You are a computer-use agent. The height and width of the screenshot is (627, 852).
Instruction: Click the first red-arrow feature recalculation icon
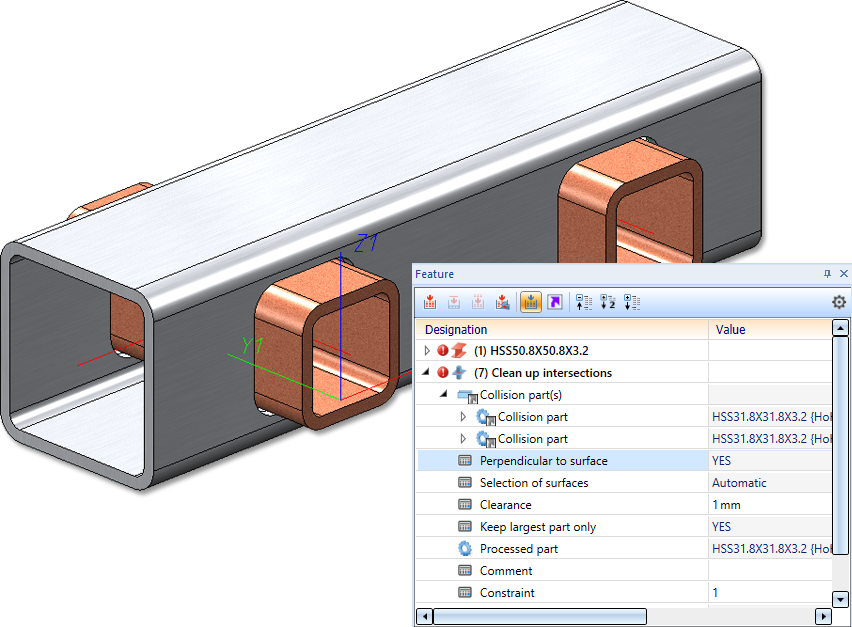coord(430,302)
